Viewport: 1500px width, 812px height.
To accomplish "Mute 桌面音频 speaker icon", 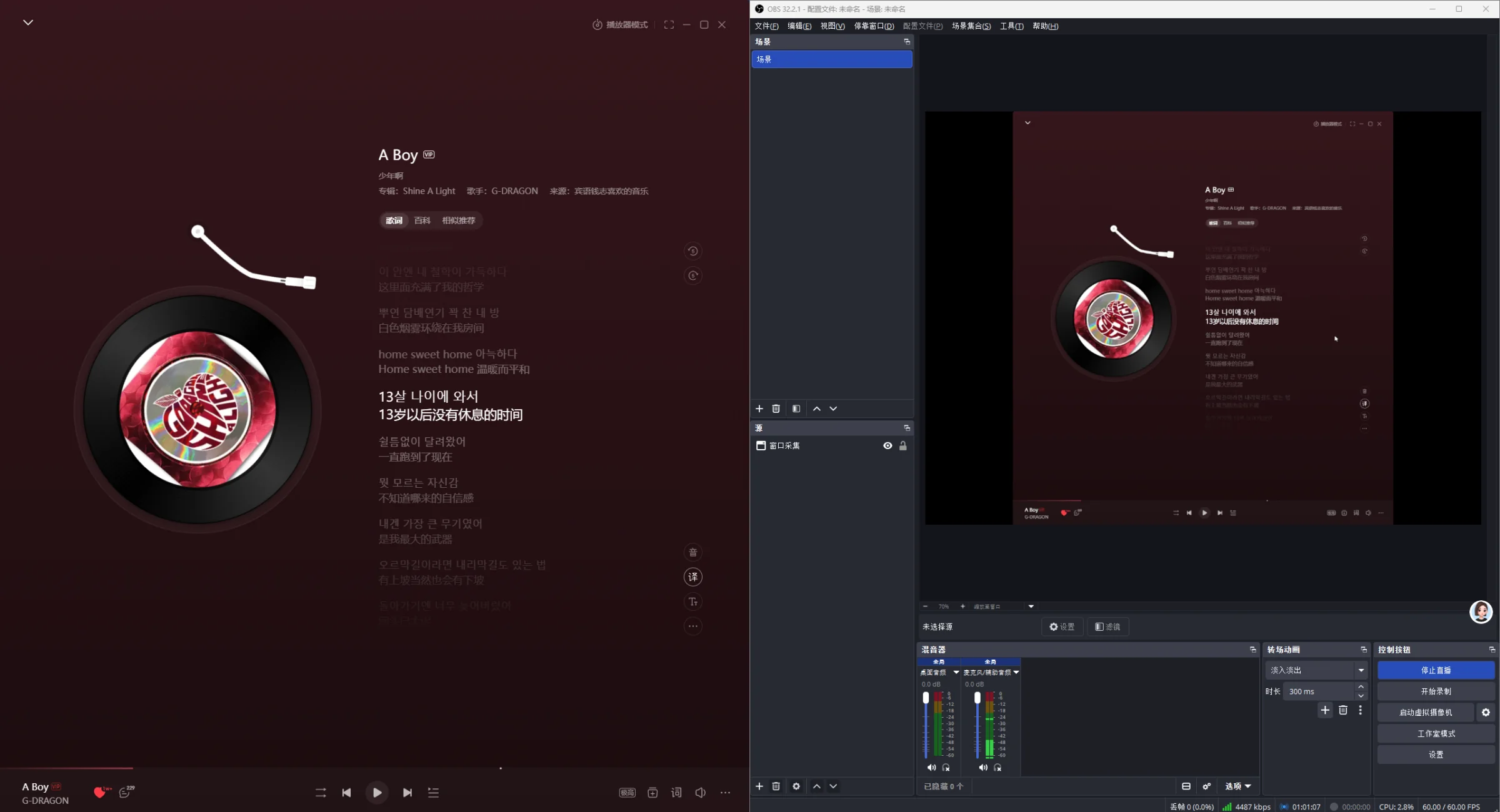I will (x=931, y=768).
